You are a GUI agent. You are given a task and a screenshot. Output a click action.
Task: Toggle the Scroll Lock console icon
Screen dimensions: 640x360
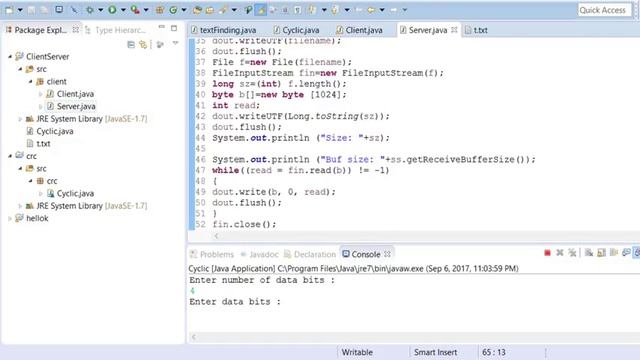click(601, 253)
